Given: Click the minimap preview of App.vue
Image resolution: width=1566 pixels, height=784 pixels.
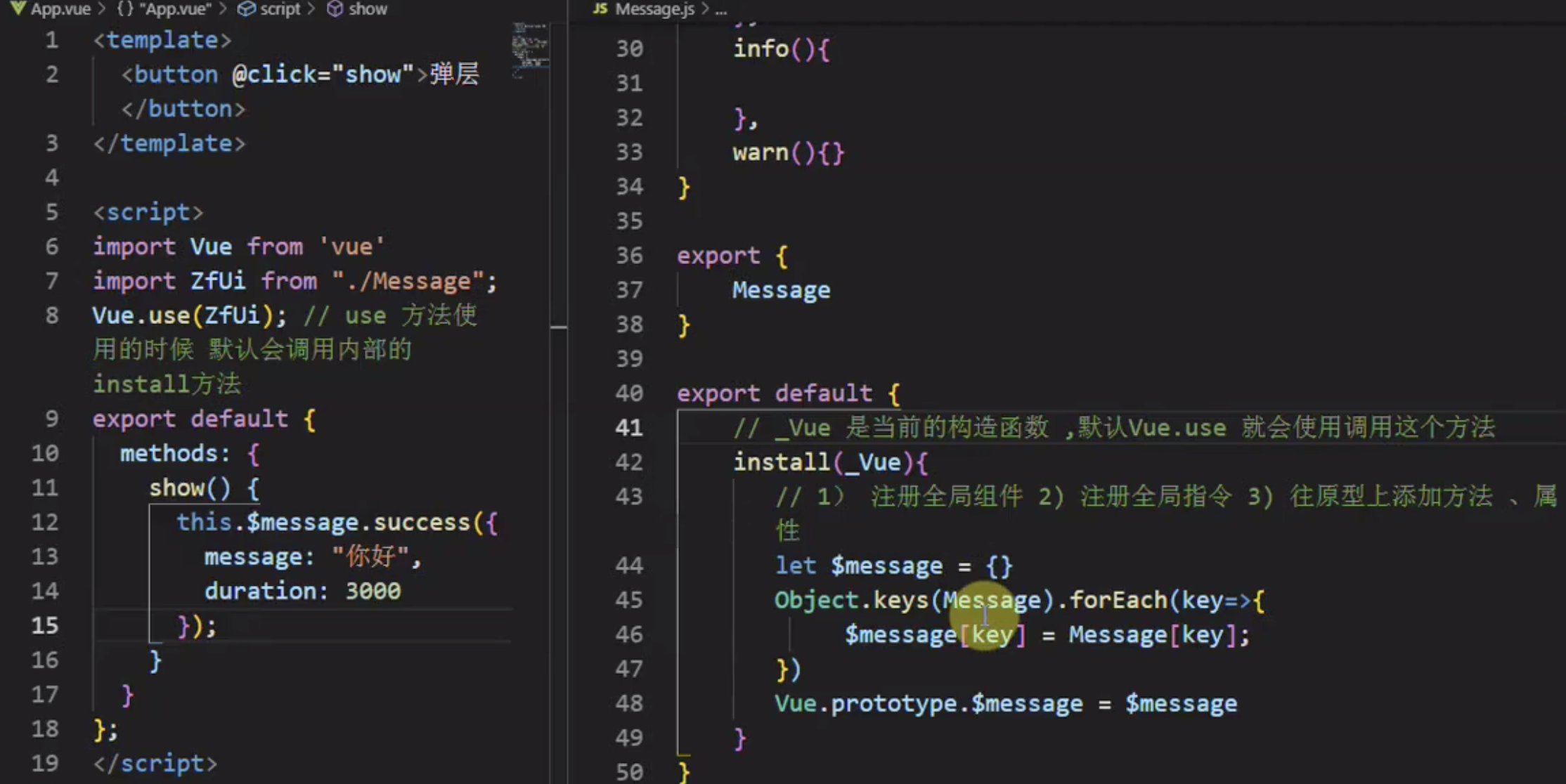Looking at the screenshot, I should (530, 49).
